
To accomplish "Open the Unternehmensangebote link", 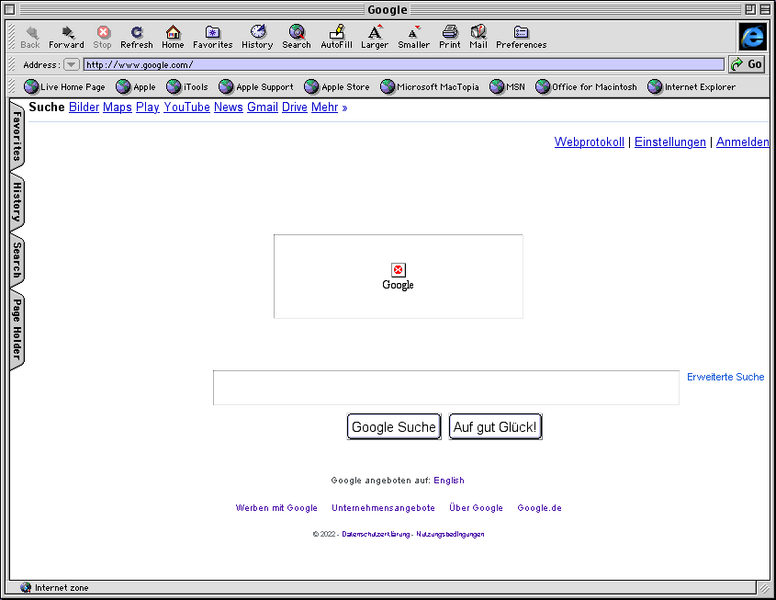I will click(383, 508).
